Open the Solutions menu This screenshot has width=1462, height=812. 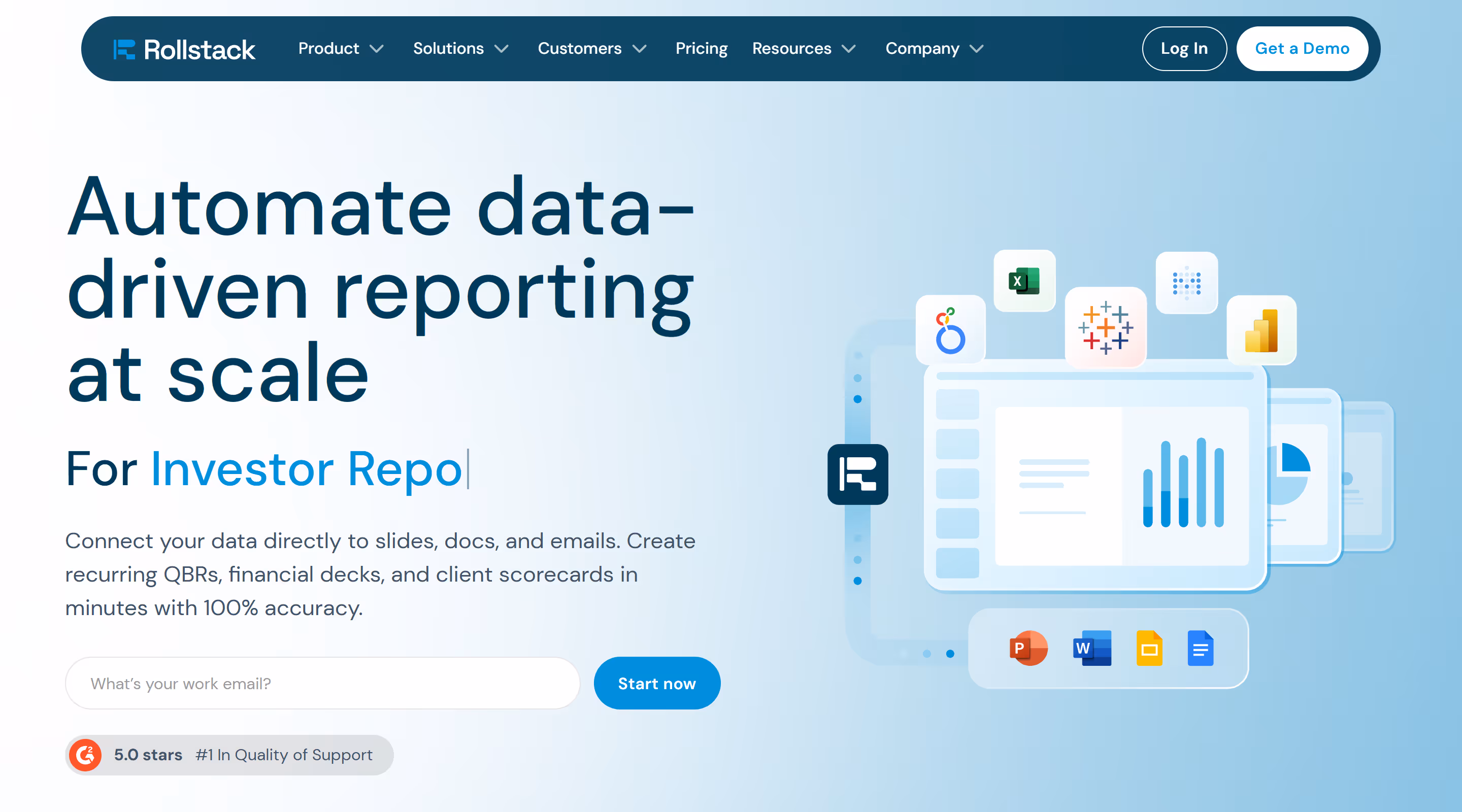tap(448, 49)
